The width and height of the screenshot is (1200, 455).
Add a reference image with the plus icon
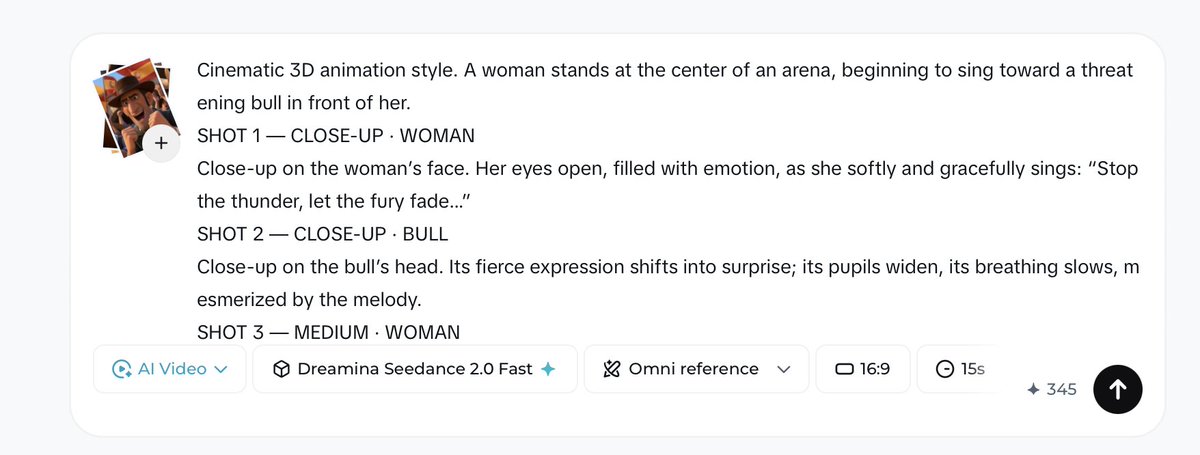tap(161, 143)
